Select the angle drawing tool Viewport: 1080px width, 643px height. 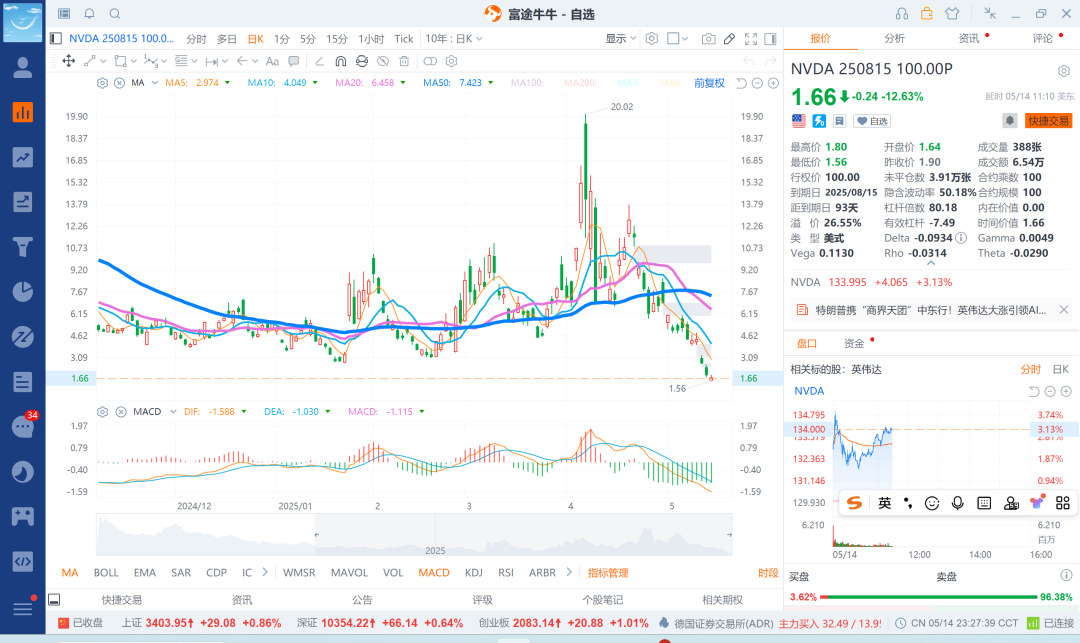pyautogui.click(x=320, y=61)
